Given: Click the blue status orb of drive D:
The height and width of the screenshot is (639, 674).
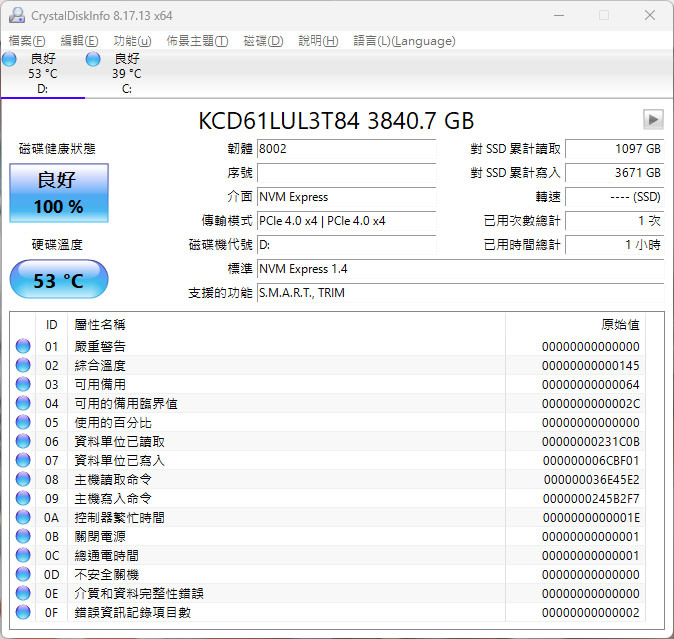Looking at the screenshot, I should click(9, 59).
